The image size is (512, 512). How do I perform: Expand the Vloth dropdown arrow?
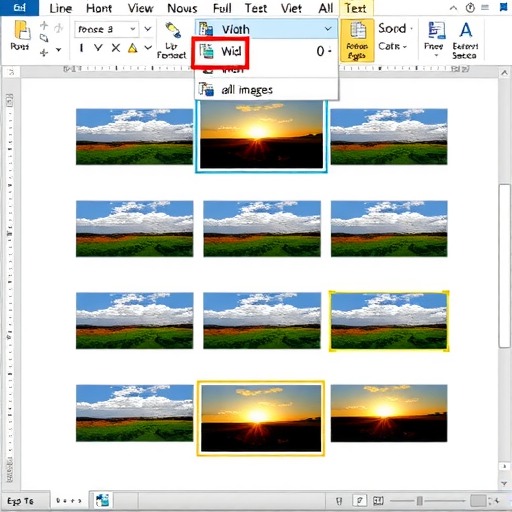coord(328,29)
